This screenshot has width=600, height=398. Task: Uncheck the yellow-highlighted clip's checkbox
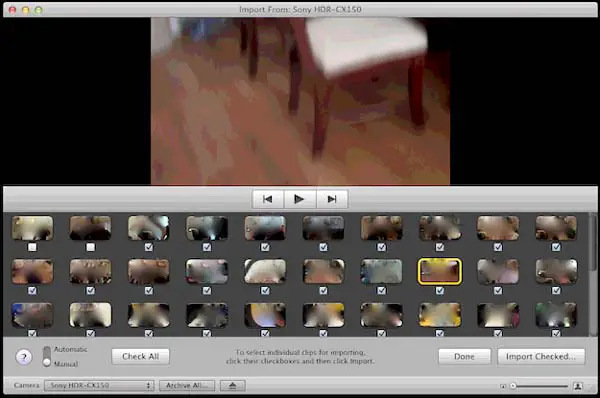pyautogui.click(x=440, y=291)
